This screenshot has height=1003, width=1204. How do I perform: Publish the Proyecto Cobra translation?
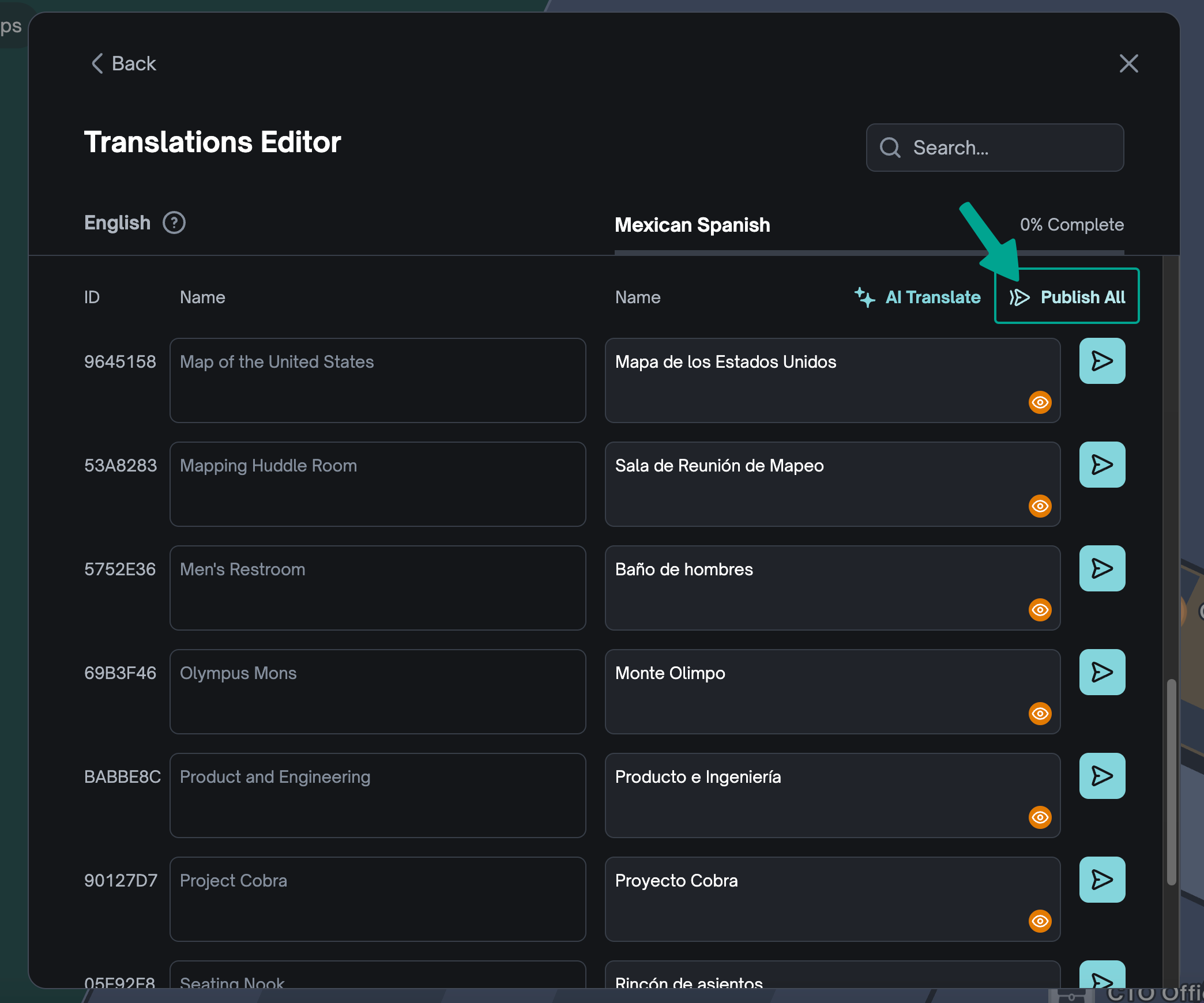pyautogui.click(x=1102, y=880)
